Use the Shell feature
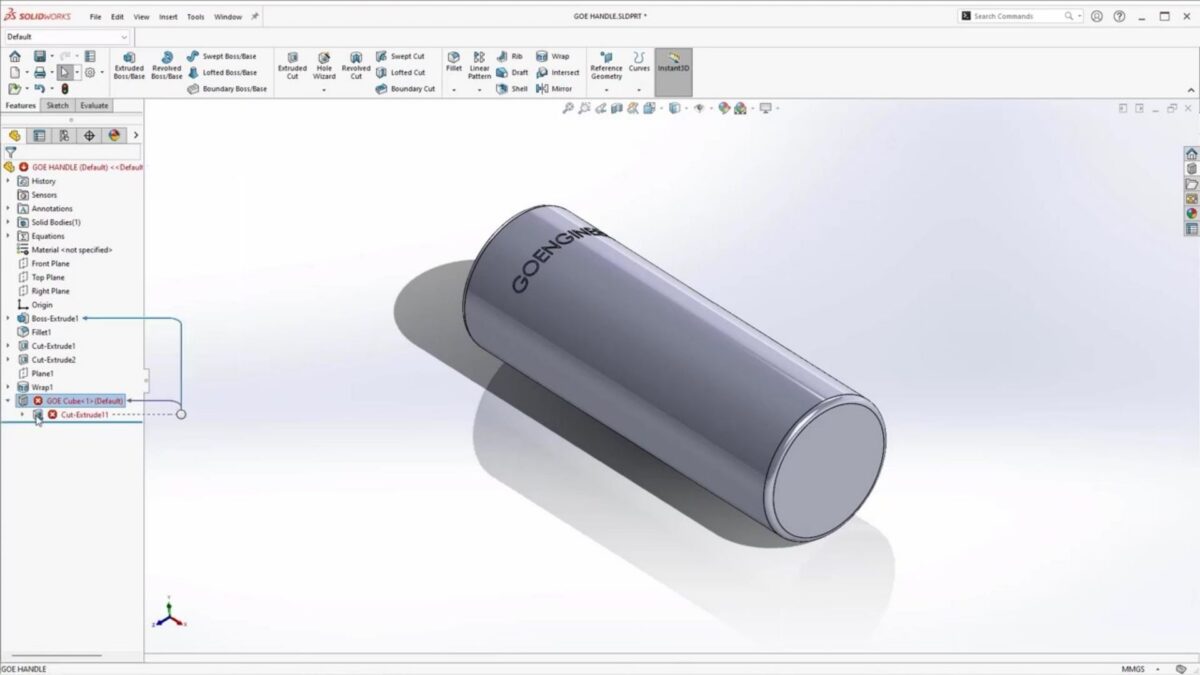The image size is (1200, 675). pos(512,89)
